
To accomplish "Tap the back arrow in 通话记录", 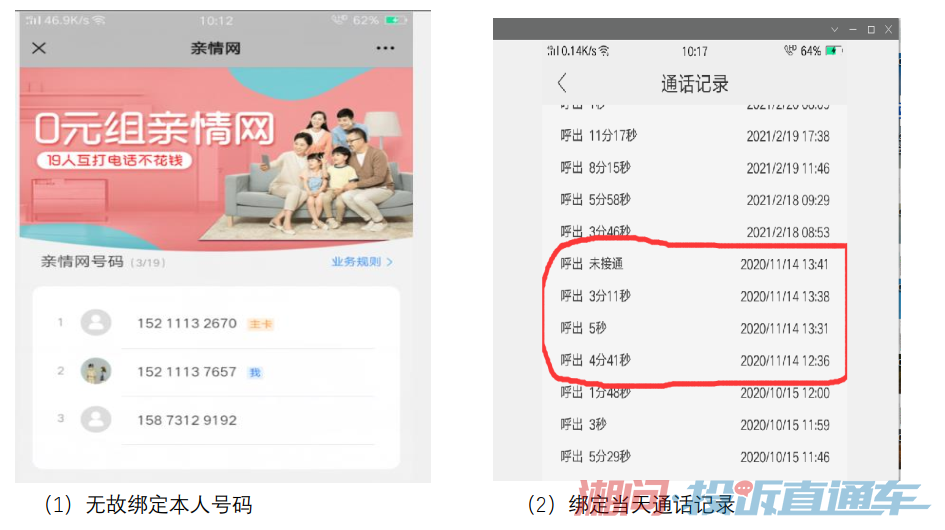I will [x=562, y=83].
